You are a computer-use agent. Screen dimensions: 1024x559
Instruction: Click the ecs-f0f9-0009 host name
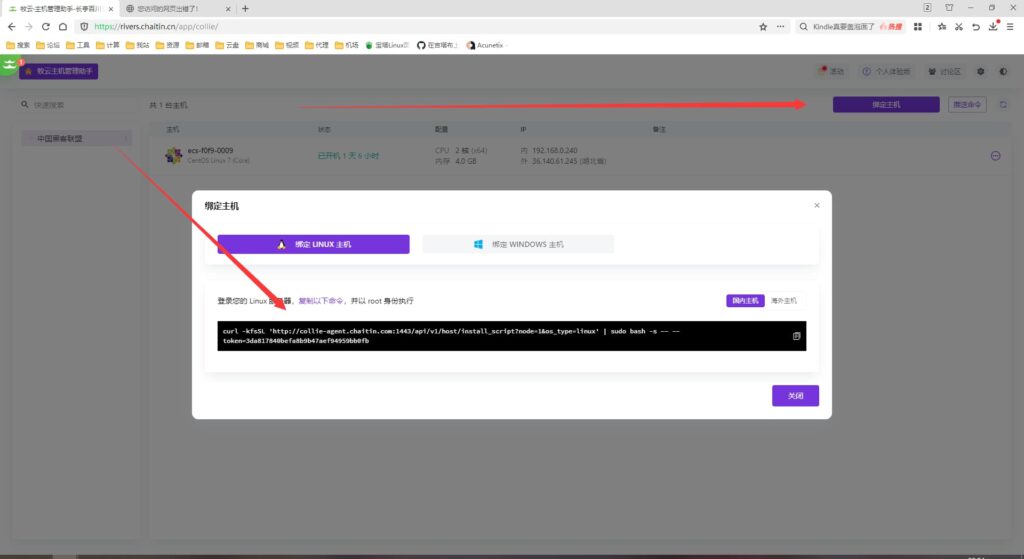point(210,150)
